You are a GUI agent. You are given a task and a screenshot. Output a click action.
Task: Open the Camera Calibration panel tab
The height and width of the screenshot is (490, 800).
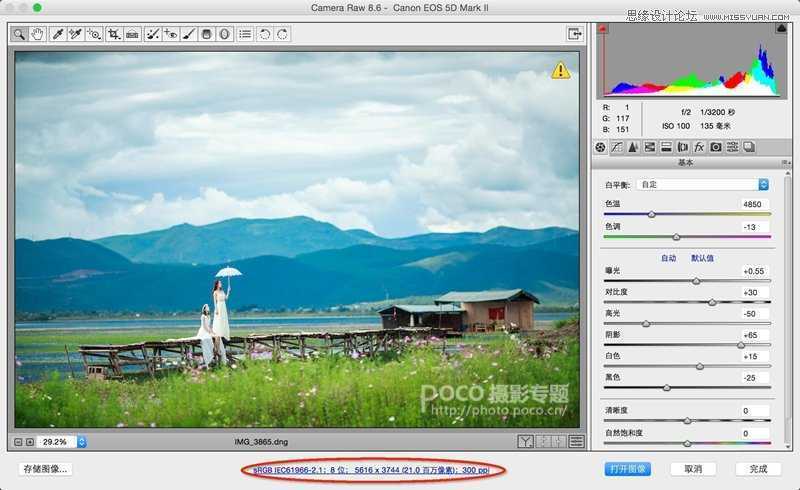pyautogui.click(x=716, y=148)
